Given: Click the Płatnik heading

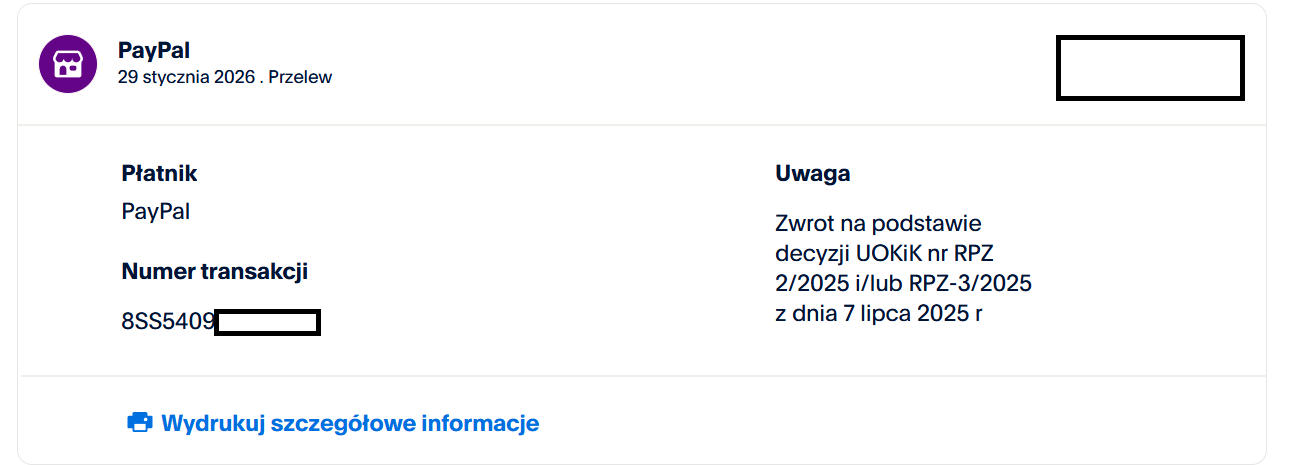Looking at the screenshot, I should coord(159,173).
